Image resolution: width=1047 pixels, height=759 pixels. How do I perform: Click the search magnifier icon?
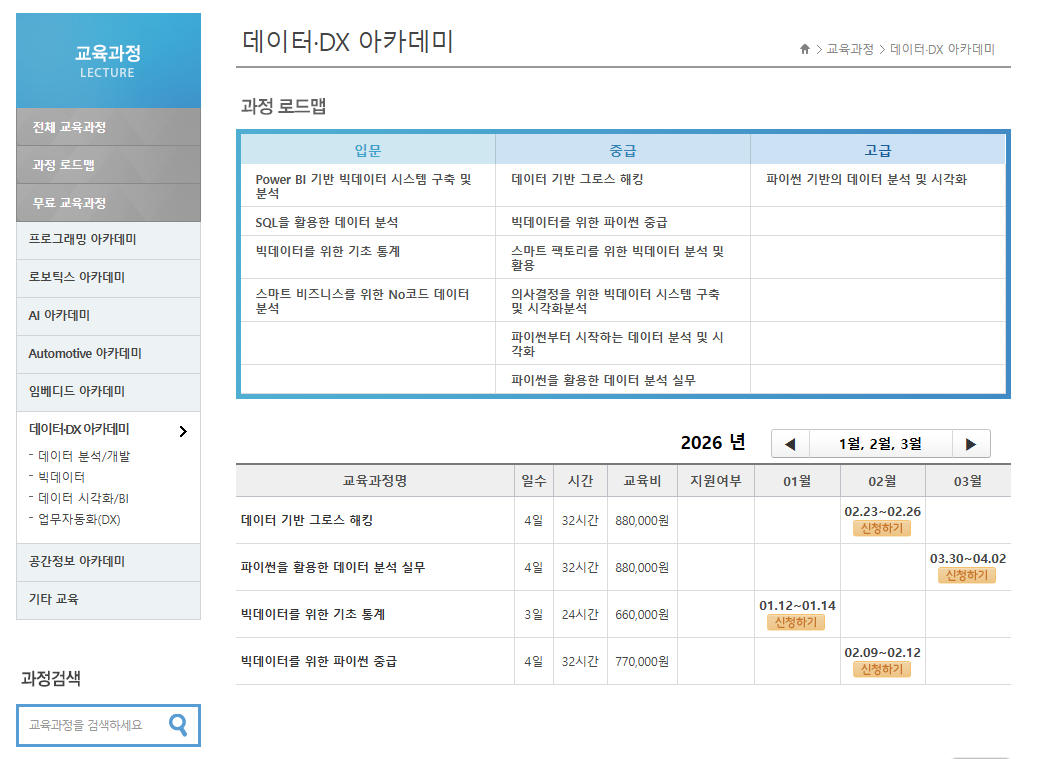coord(178,725)
